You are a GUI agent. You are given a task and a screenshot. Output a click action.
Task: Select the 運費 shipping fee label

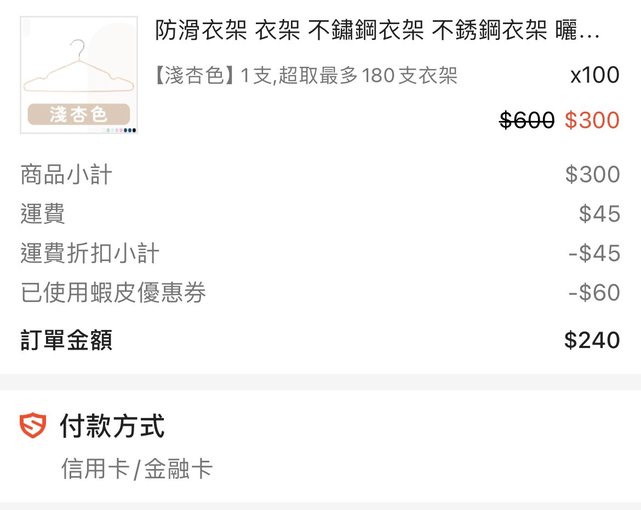(43, 214)
